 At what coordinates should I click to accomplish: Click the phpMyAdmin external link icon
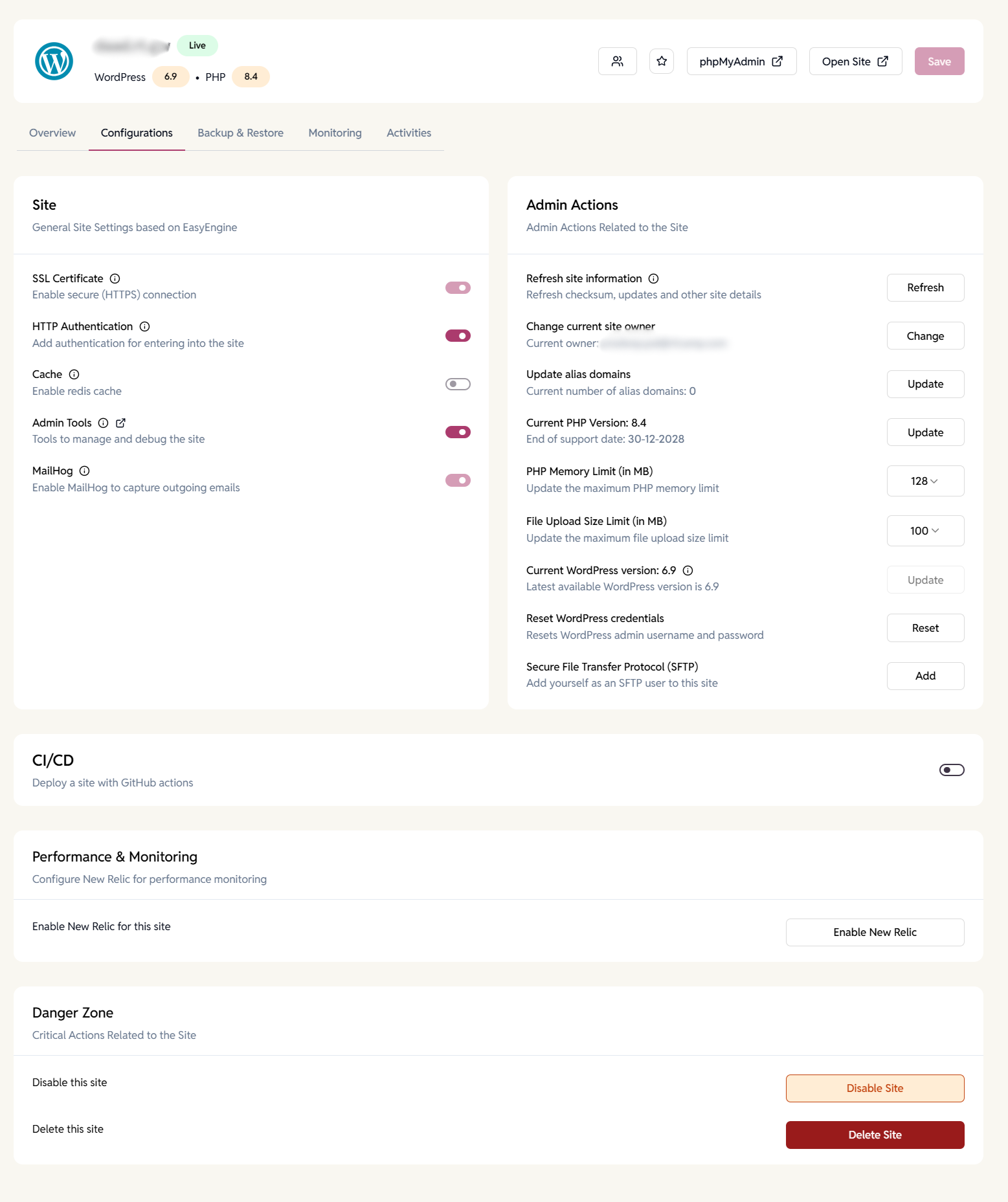click(x=776, y=61)
